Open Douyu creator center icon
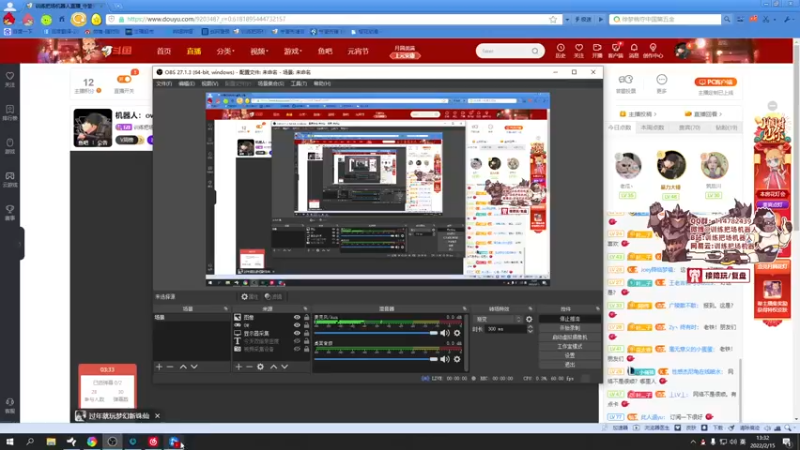 click(653, 50)
